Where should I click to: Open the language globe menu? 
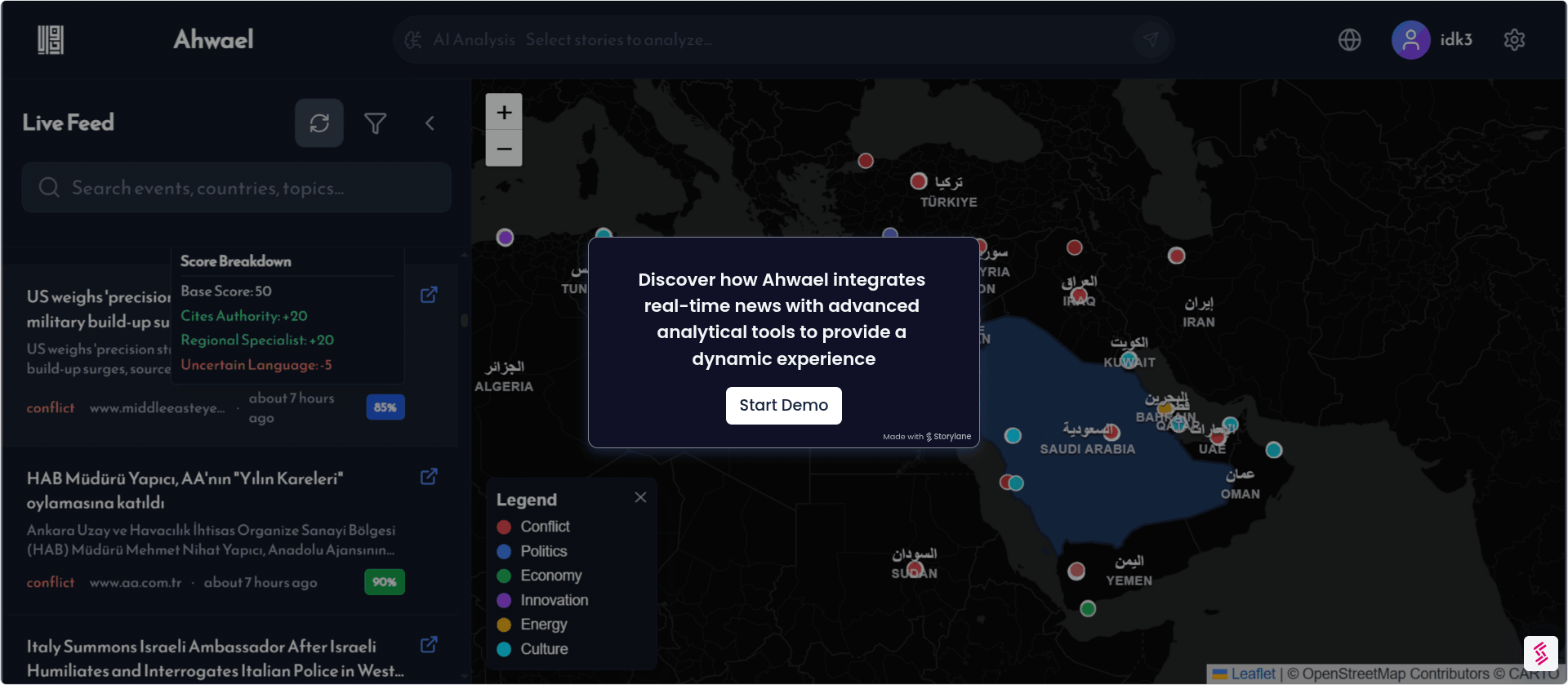click(1350, 39)
